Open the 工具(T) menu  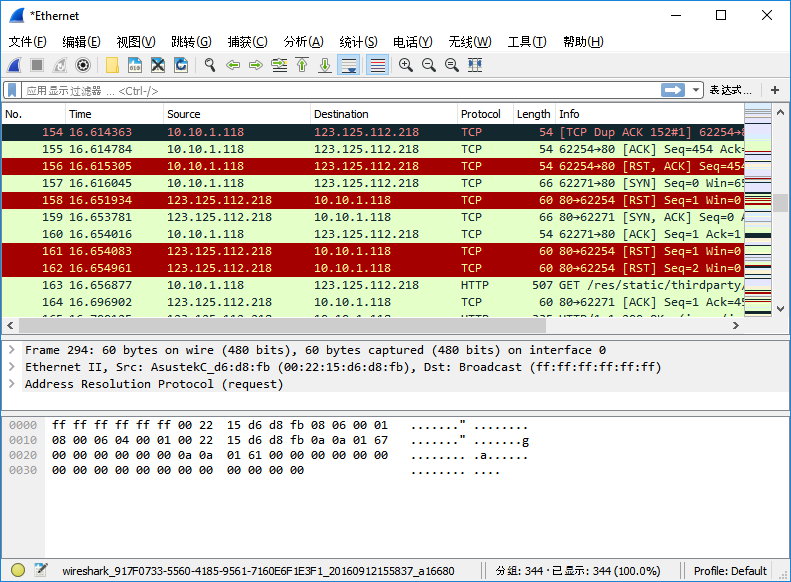527,42
